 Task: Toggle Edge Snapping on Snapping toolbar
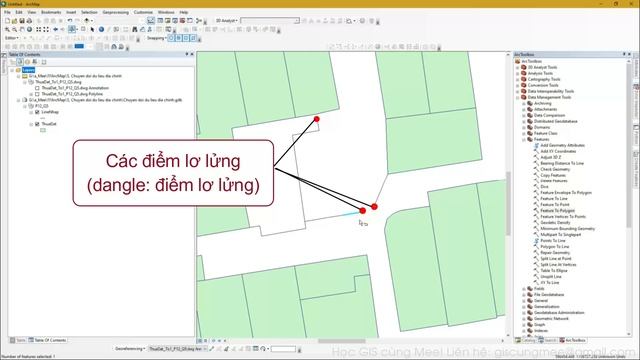[193, 38]
